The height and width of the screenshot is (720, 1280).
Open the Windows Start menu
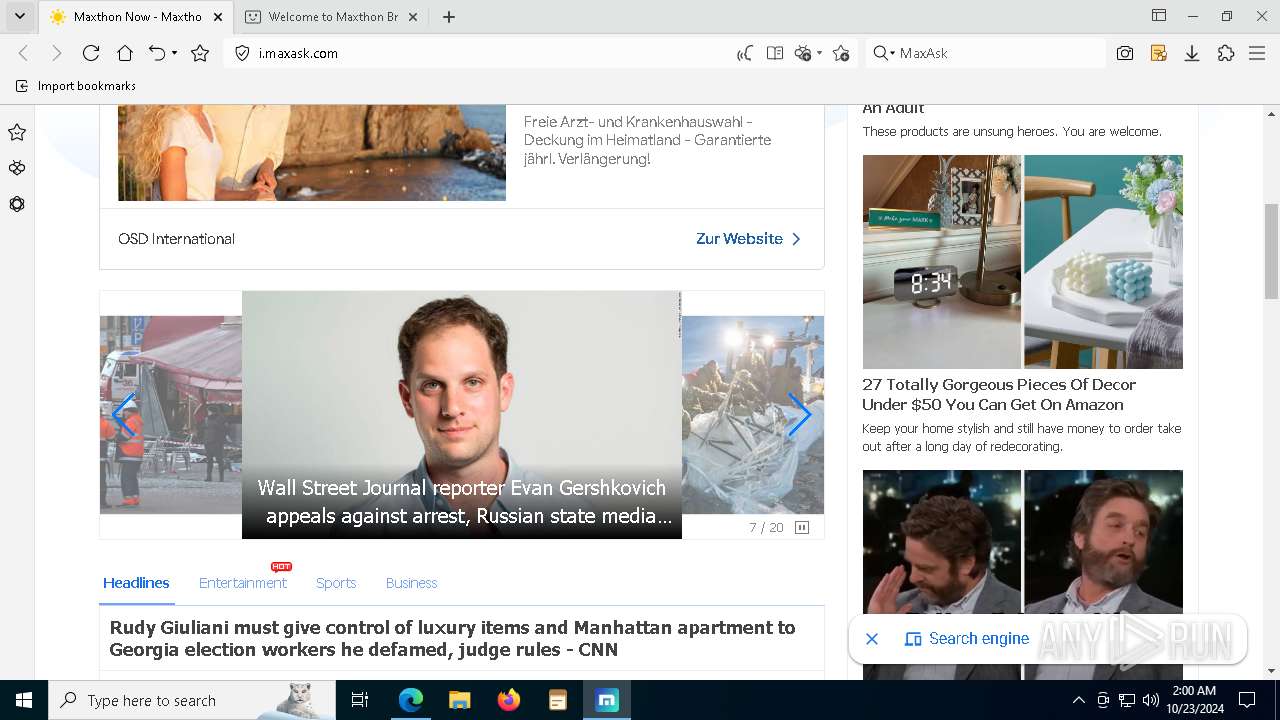coord(24,700)
